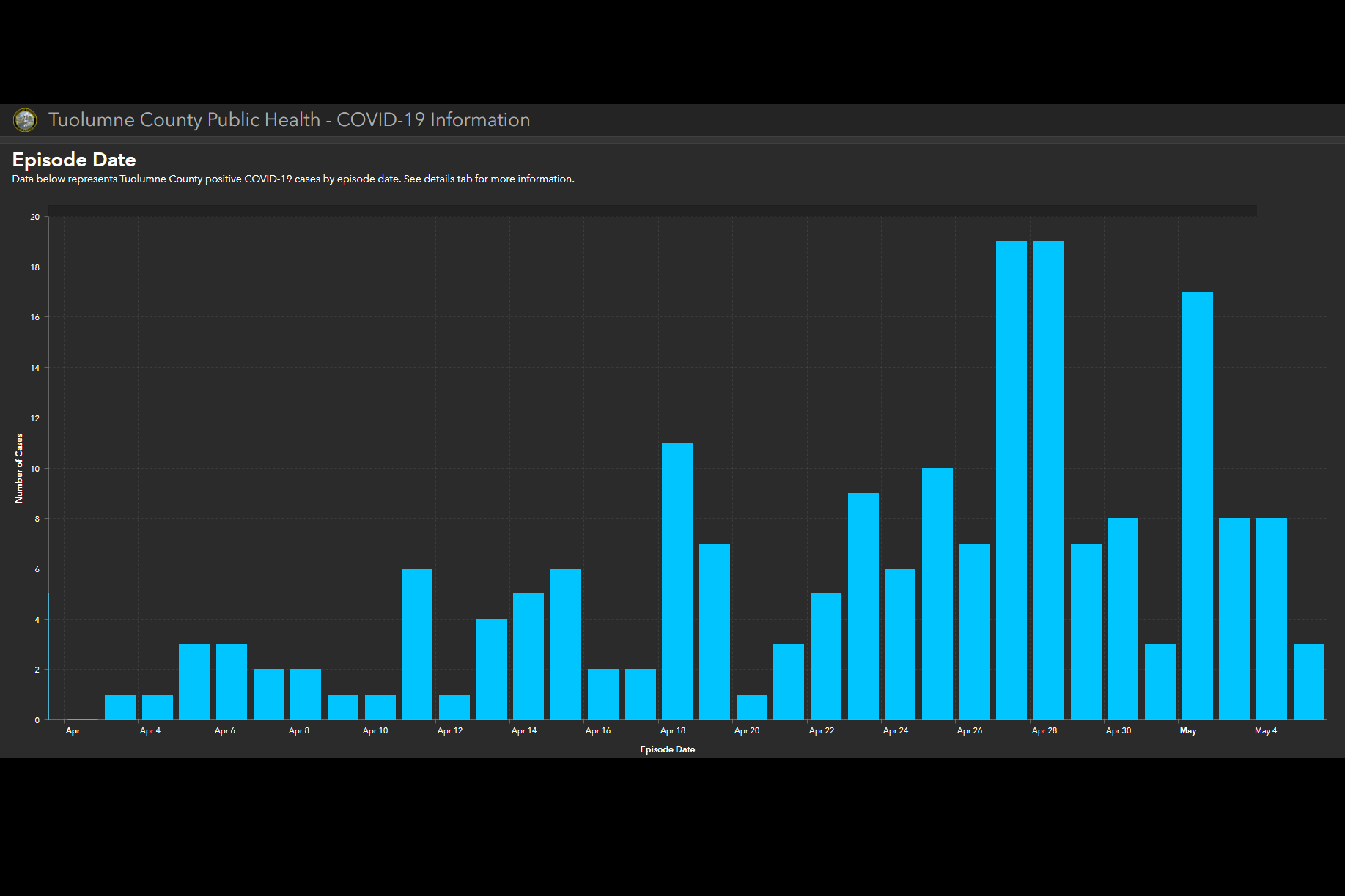This screenshot has width=1345, height=896.
Task: Click the 'Number of Cases' y-axis title
Action: pyautogui.click(x=19, y=468)
